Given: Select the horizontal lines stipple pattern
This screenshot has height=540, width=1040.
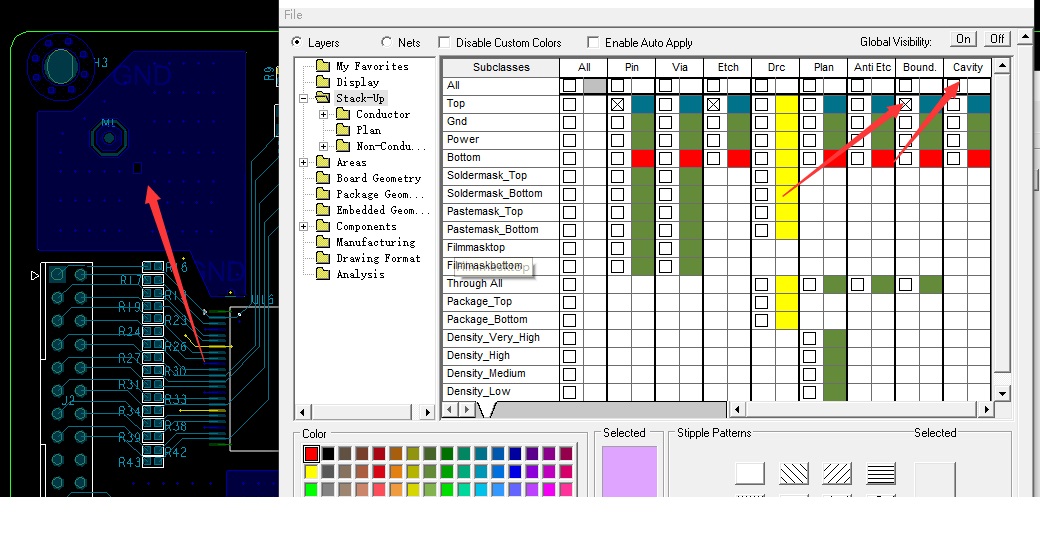Looking at the screenshot, I should coord(881,474).
